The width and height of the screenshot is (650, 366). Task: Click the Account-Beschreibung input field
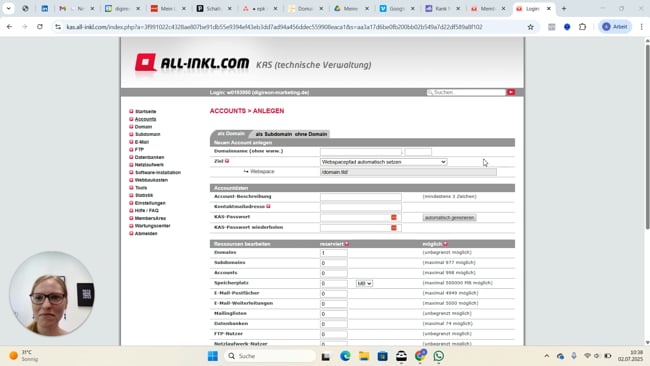[361, 197]
